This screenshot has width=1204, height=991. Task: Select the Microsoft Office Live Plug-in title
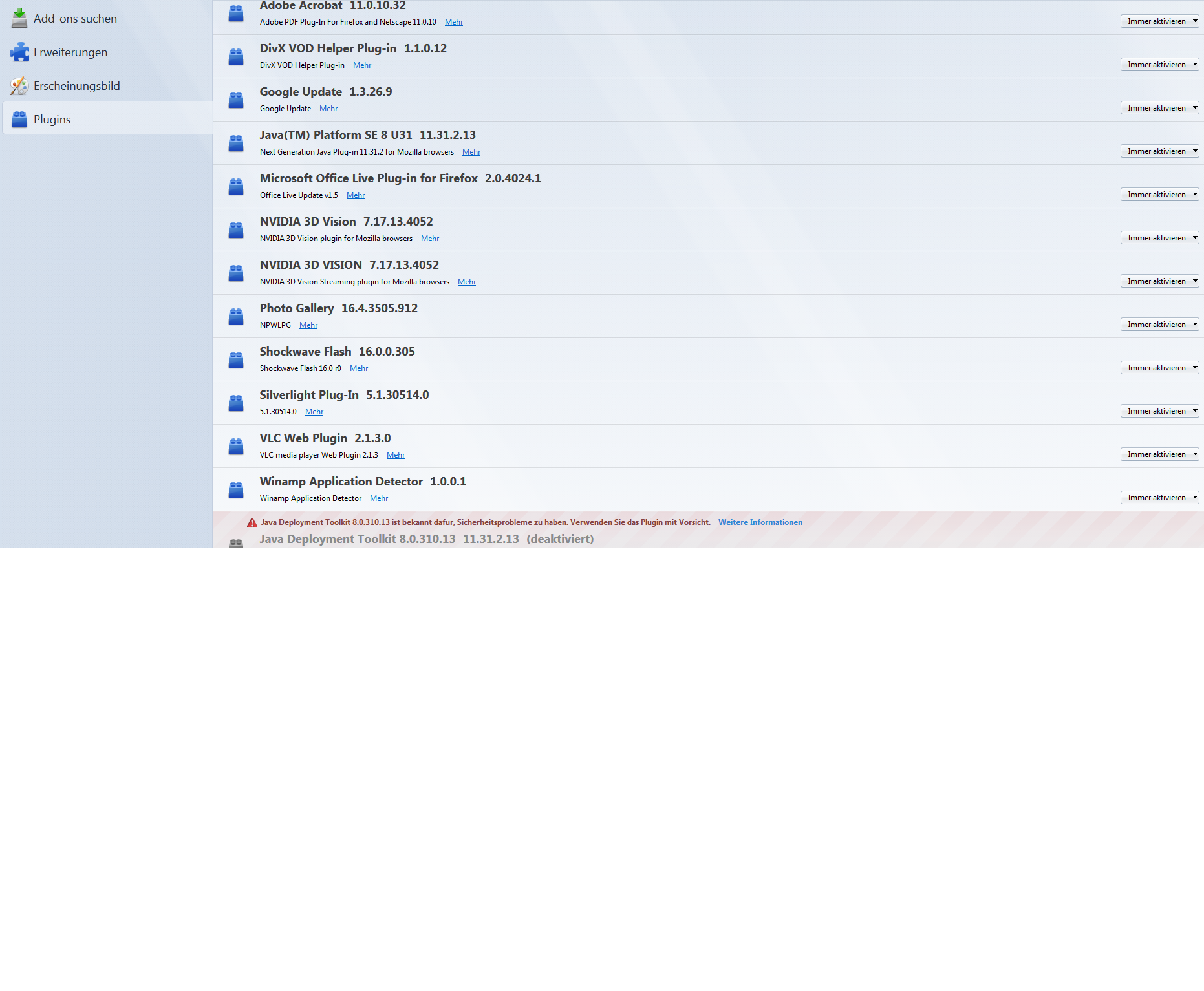[400, 178]
